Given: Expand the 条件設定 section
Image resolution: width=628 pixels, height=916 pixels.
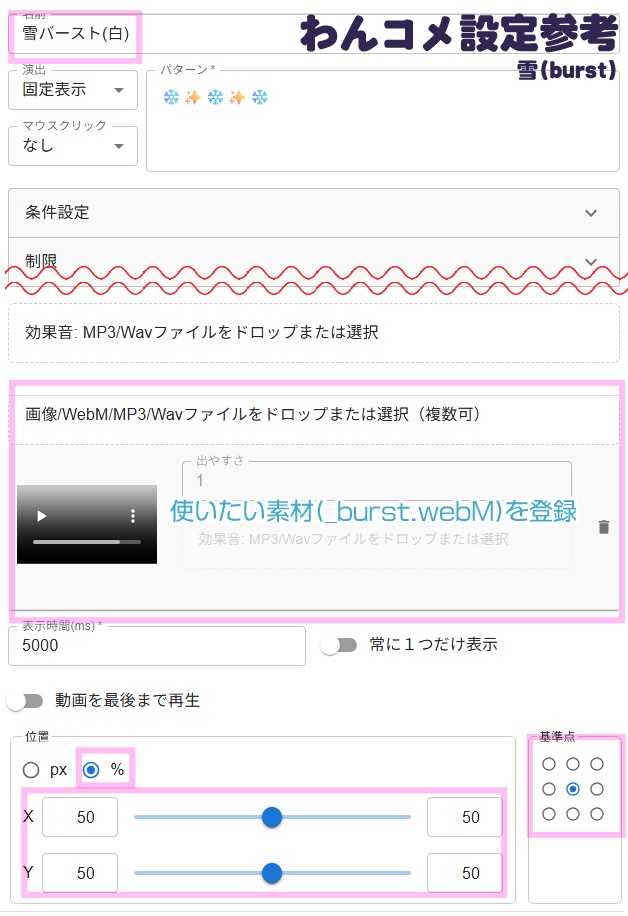Looking at the screenshot, I should point(314,213).
